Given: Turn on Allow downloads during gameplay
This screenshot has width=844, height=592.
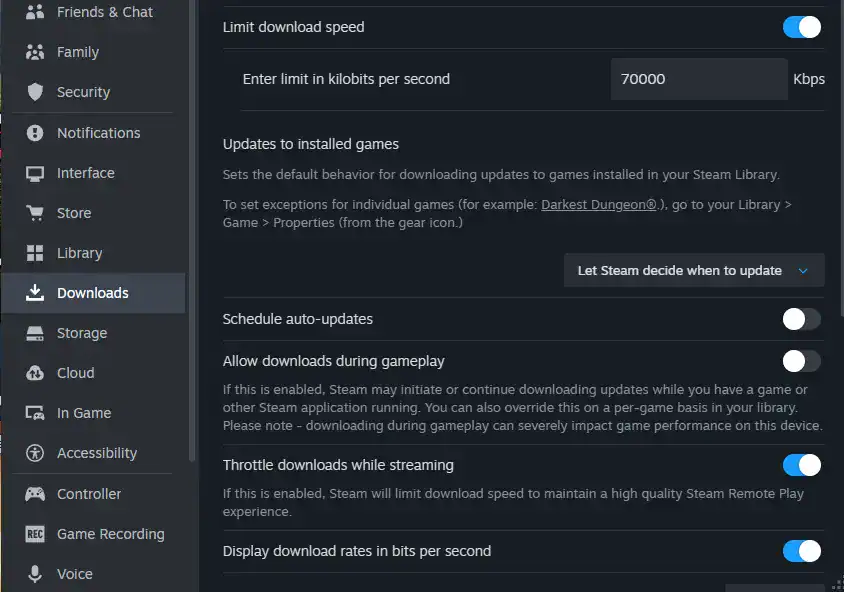Looking at the screenshot, I should [x=801, y=361].
